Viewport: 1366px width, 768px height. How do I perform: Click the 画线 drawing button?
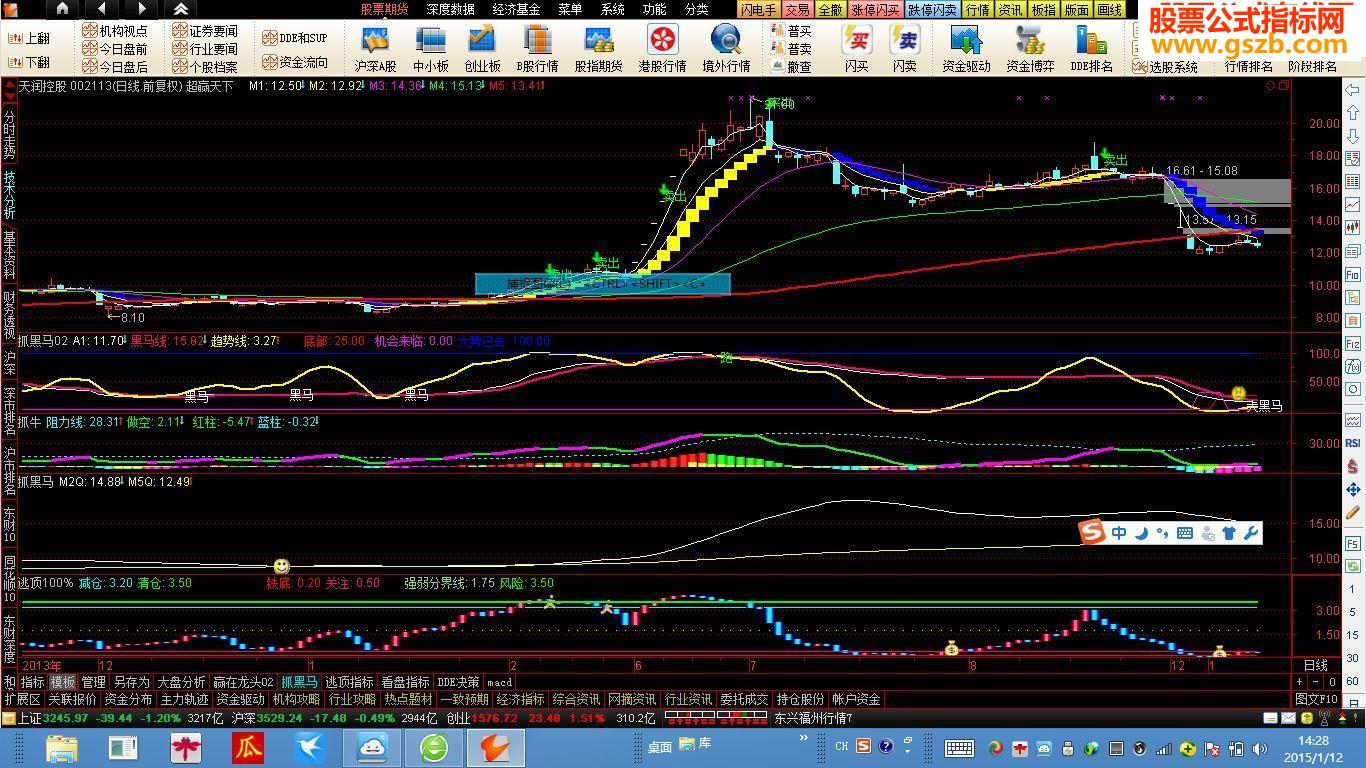pos(1110,9)
